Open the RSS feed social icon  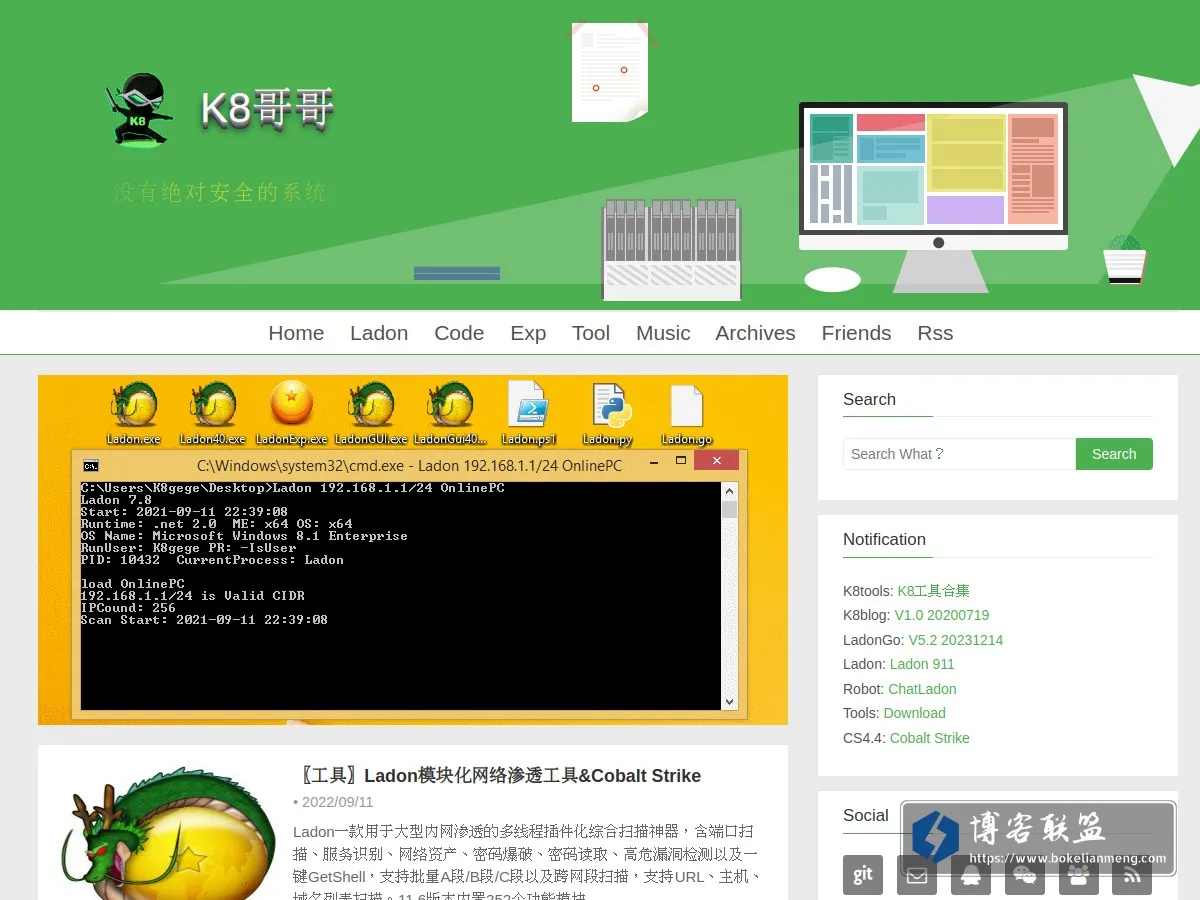[1132, 874]
